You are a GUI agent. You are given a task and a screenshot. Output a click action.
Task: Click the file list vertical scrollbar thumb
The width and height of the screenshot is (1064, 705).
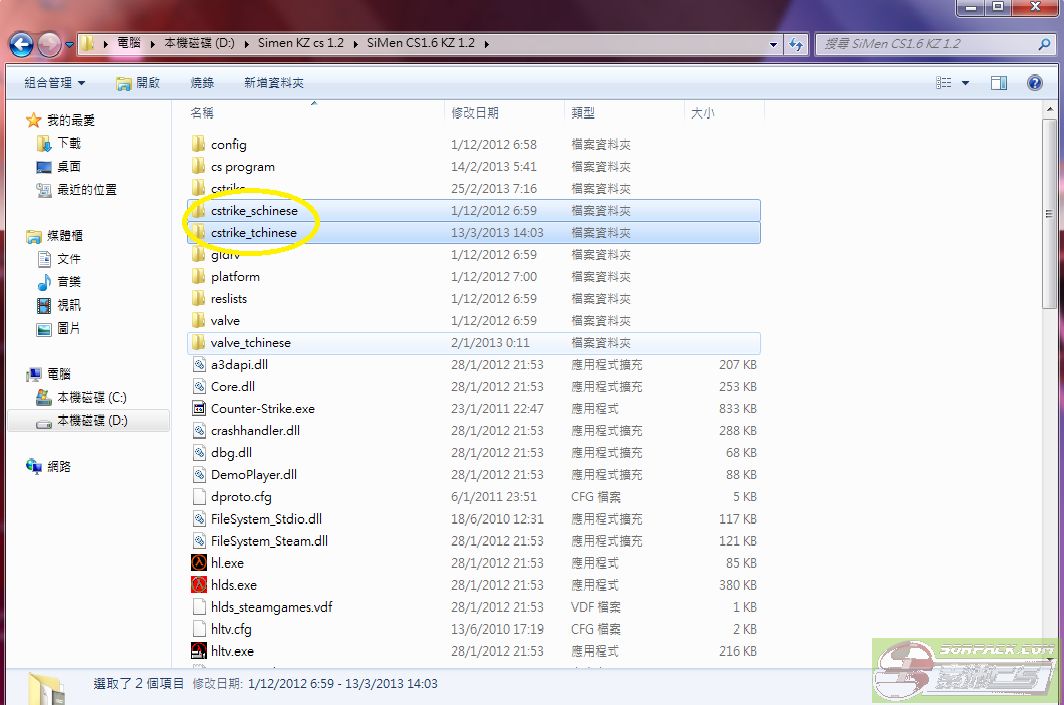[1049, 214]
